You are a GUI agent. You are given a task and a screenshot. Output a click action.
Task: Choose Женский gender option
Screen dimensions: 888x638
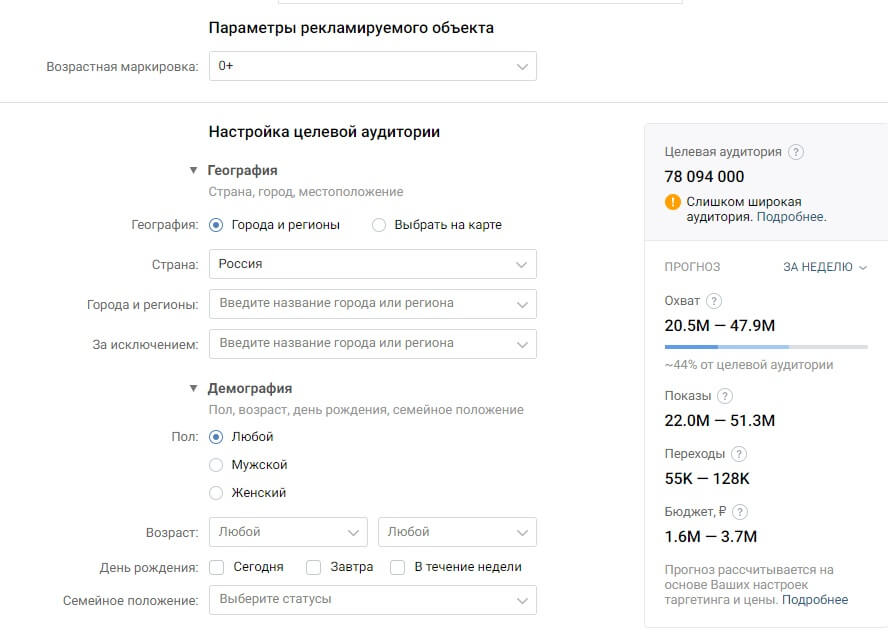pos(216,493)
